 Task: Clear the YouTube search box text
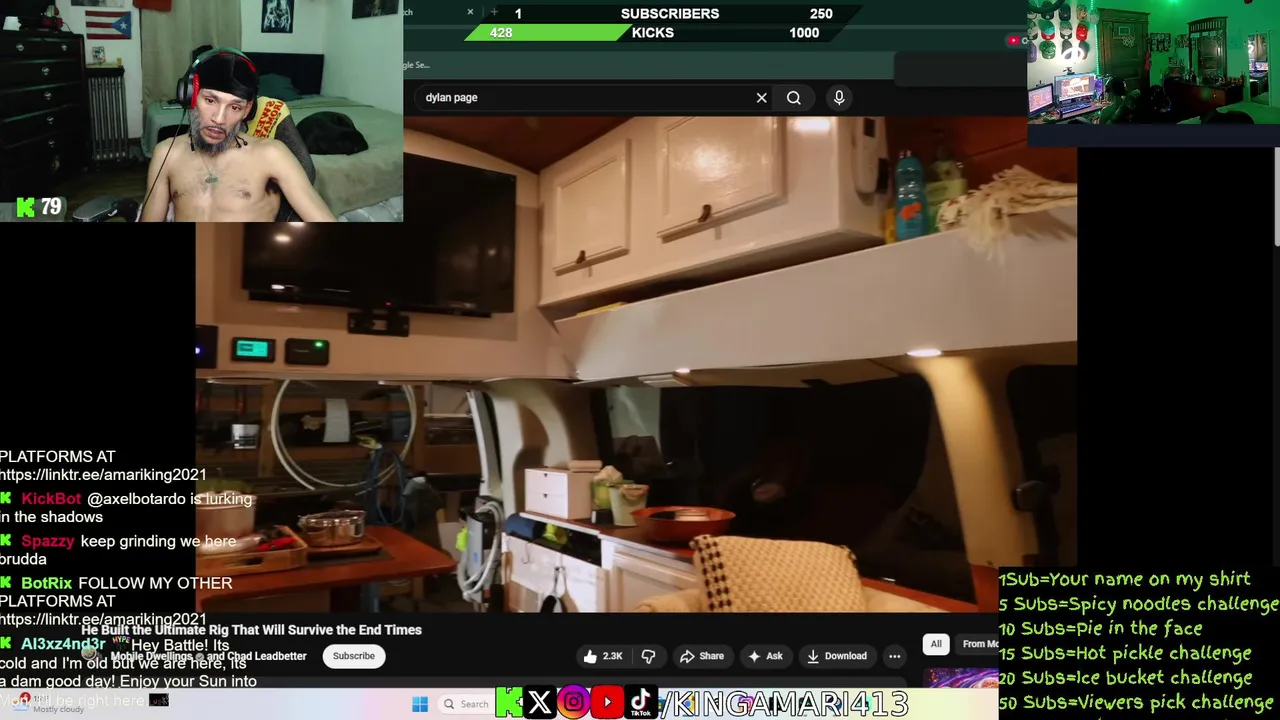point(761,98)
